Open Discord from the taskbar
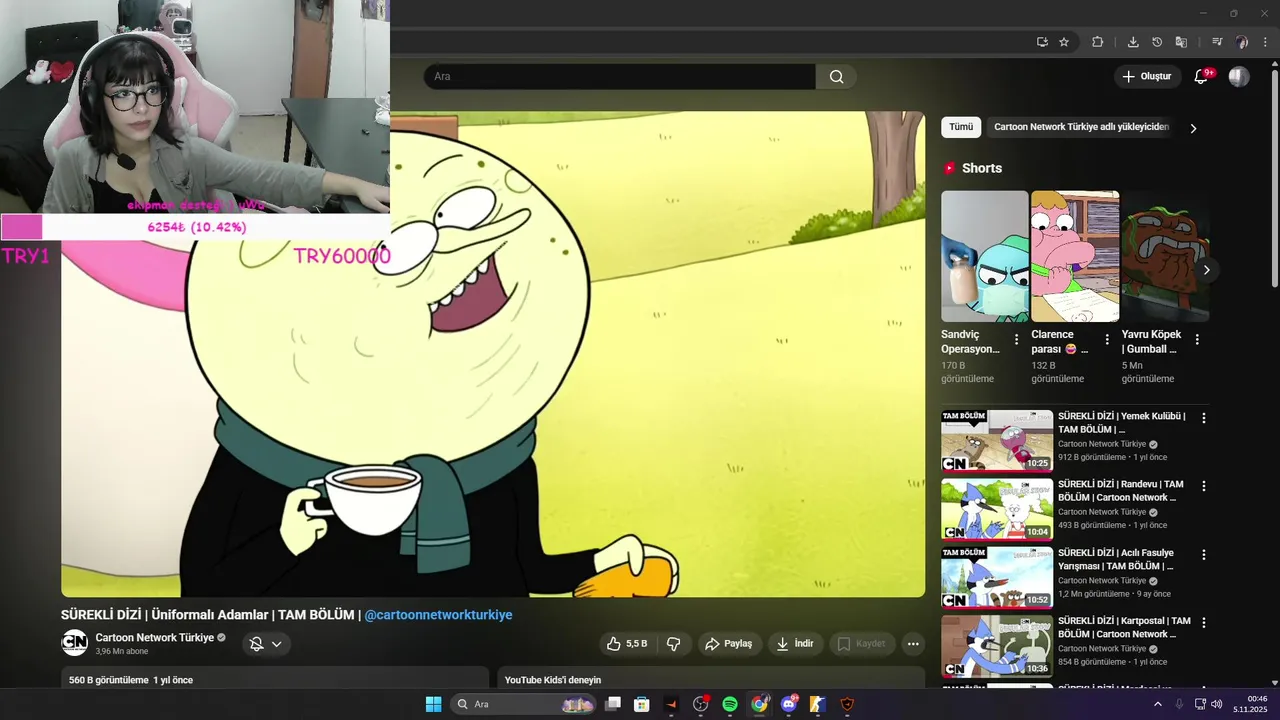The width and height of the screenshot is (1280, 720). point(789,704)
